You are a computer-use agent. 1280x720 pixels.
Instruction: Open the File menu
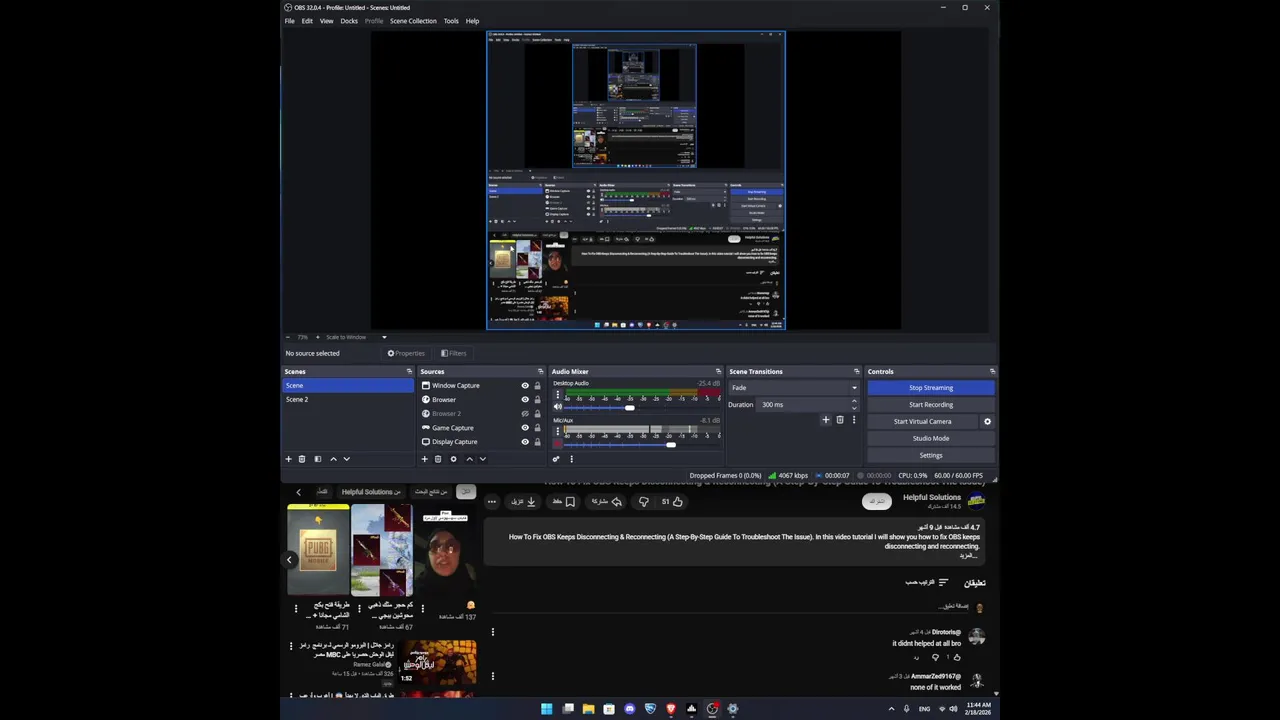pos(290,21)
